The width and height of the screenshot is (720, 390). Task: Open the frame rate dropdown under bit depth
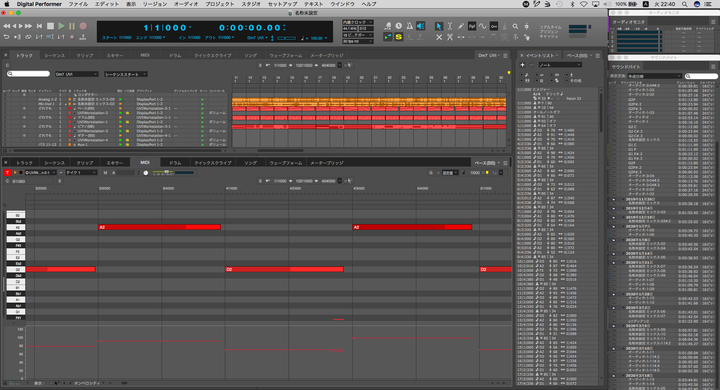tap(358, 41)
